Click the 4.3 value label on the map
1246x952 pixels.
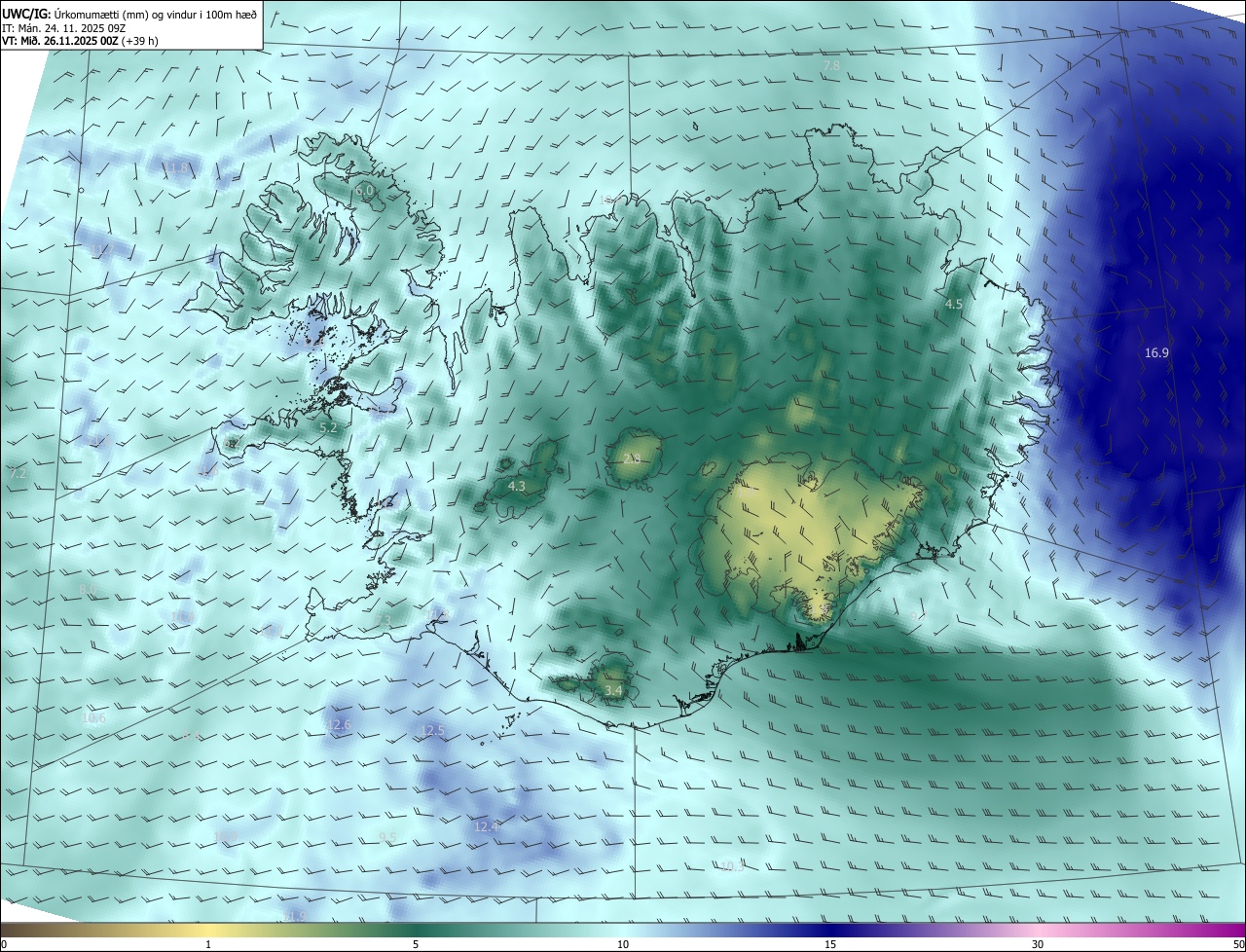pyautogui.click(x=517, y=487)
